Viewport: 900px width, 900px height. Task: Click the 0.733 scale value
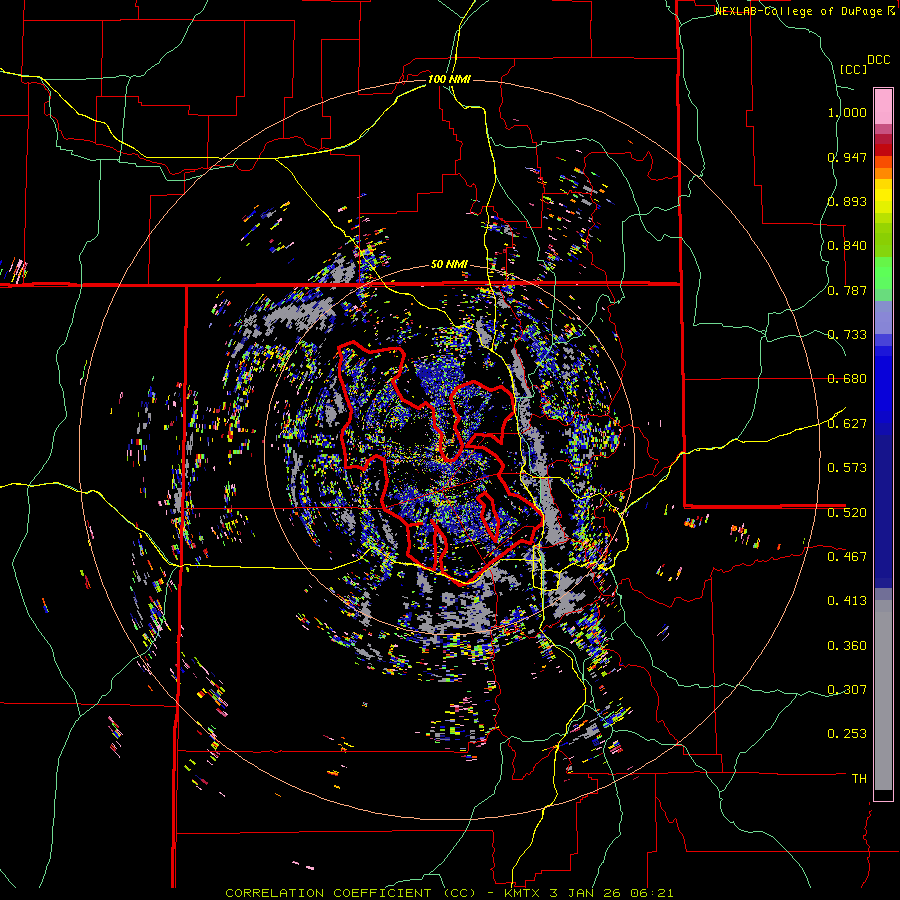(847, 335)
